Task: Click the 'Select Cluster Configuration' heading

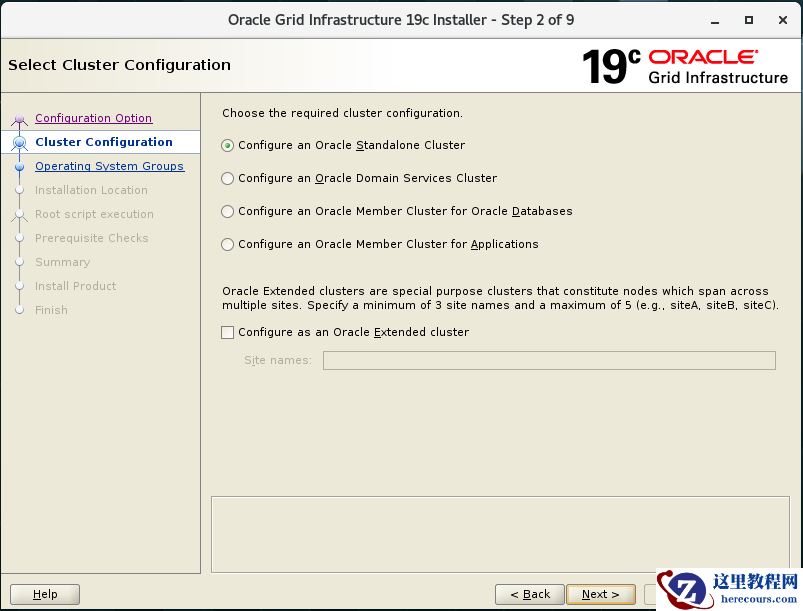Action: [119, 65]
